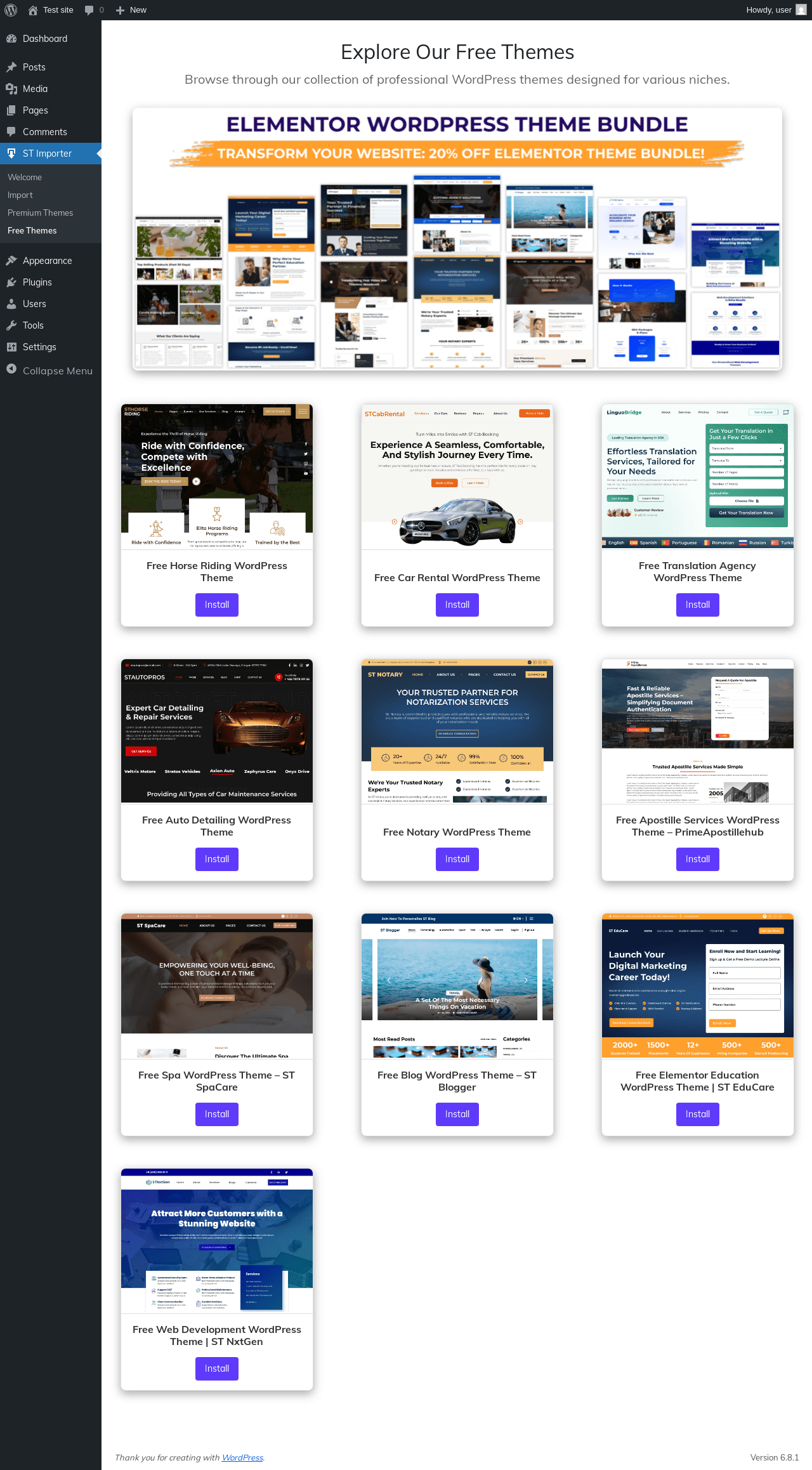Click the LinguoBridge translation theme preview
This screenshot has width=812, height=1470.
[698, 477]
